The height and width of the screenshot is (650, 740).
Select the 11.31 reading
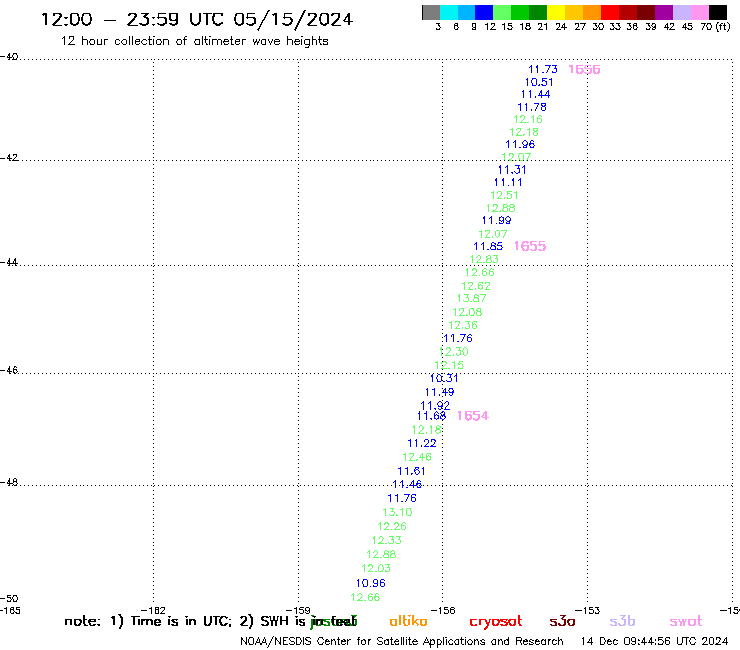click(x=512, y=170)
